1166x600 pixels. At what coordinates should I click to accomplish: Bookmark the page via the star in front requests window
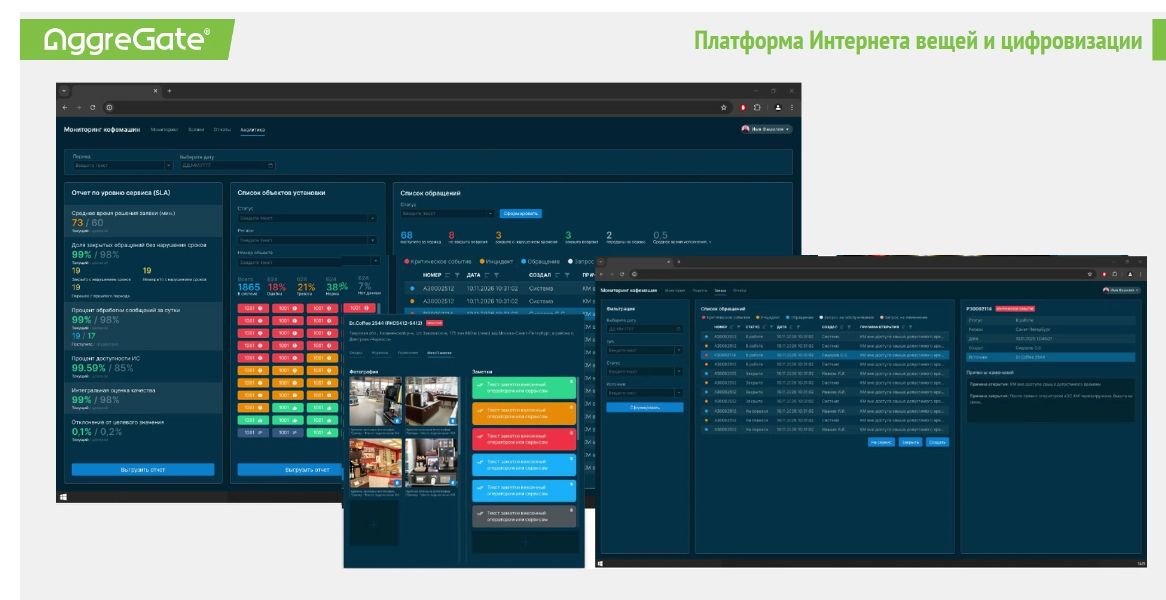point(1092,274)
